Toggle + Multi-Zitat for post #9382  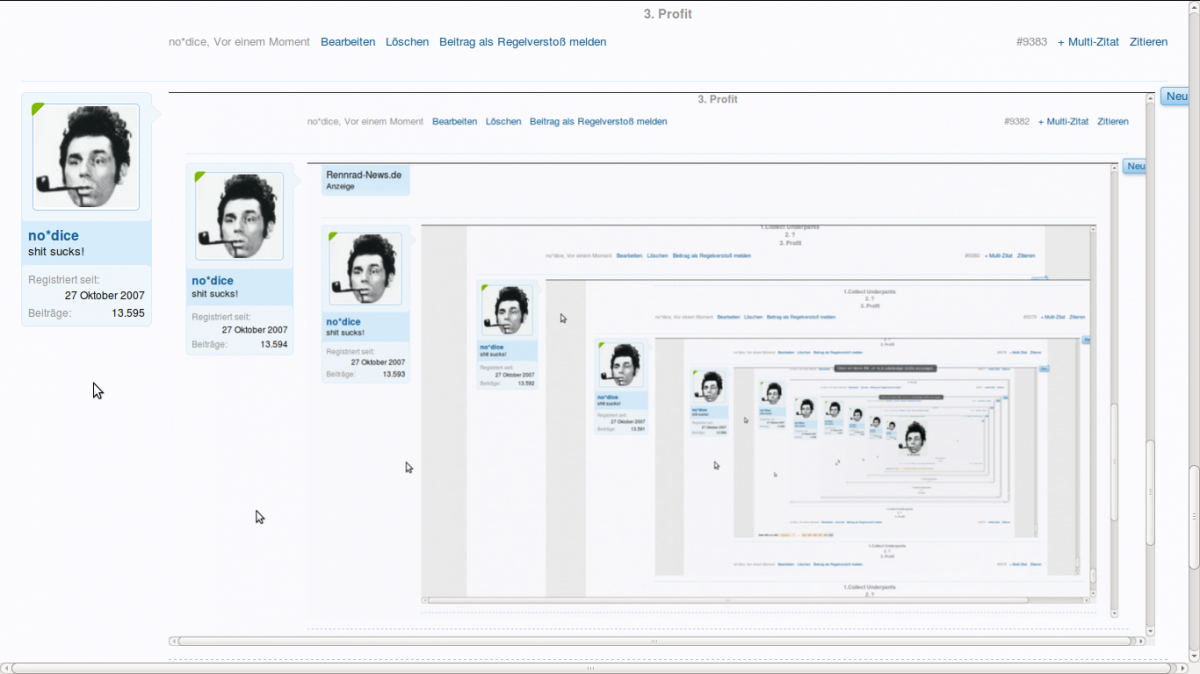1063,122
